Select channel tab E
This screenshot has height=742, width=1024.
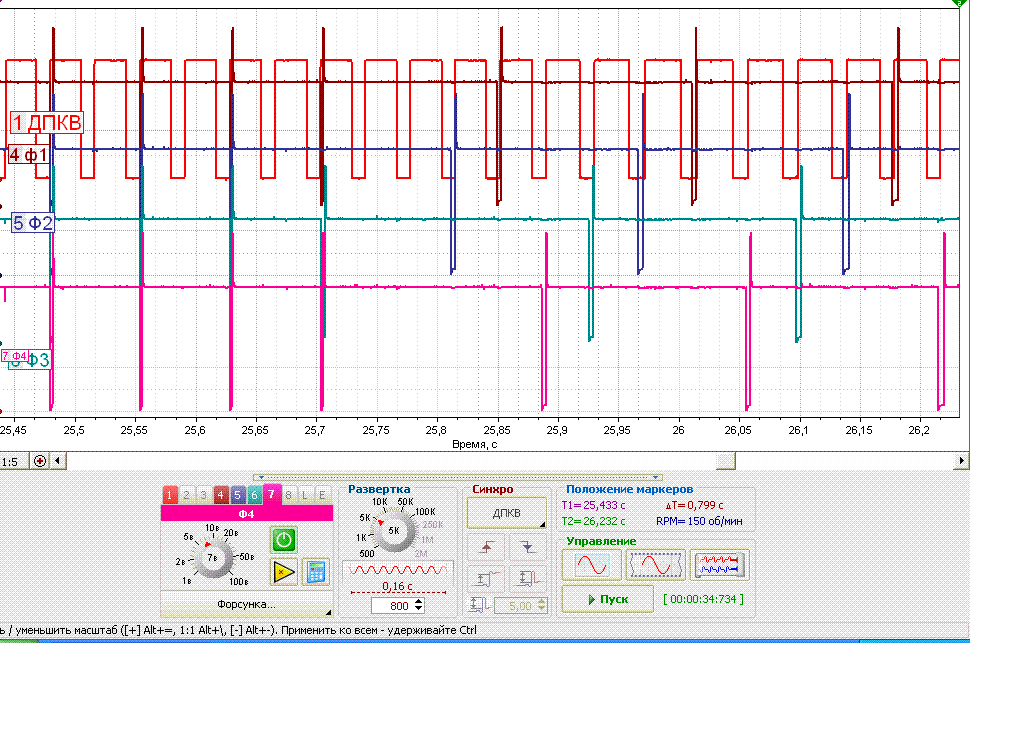click(322, 495)
